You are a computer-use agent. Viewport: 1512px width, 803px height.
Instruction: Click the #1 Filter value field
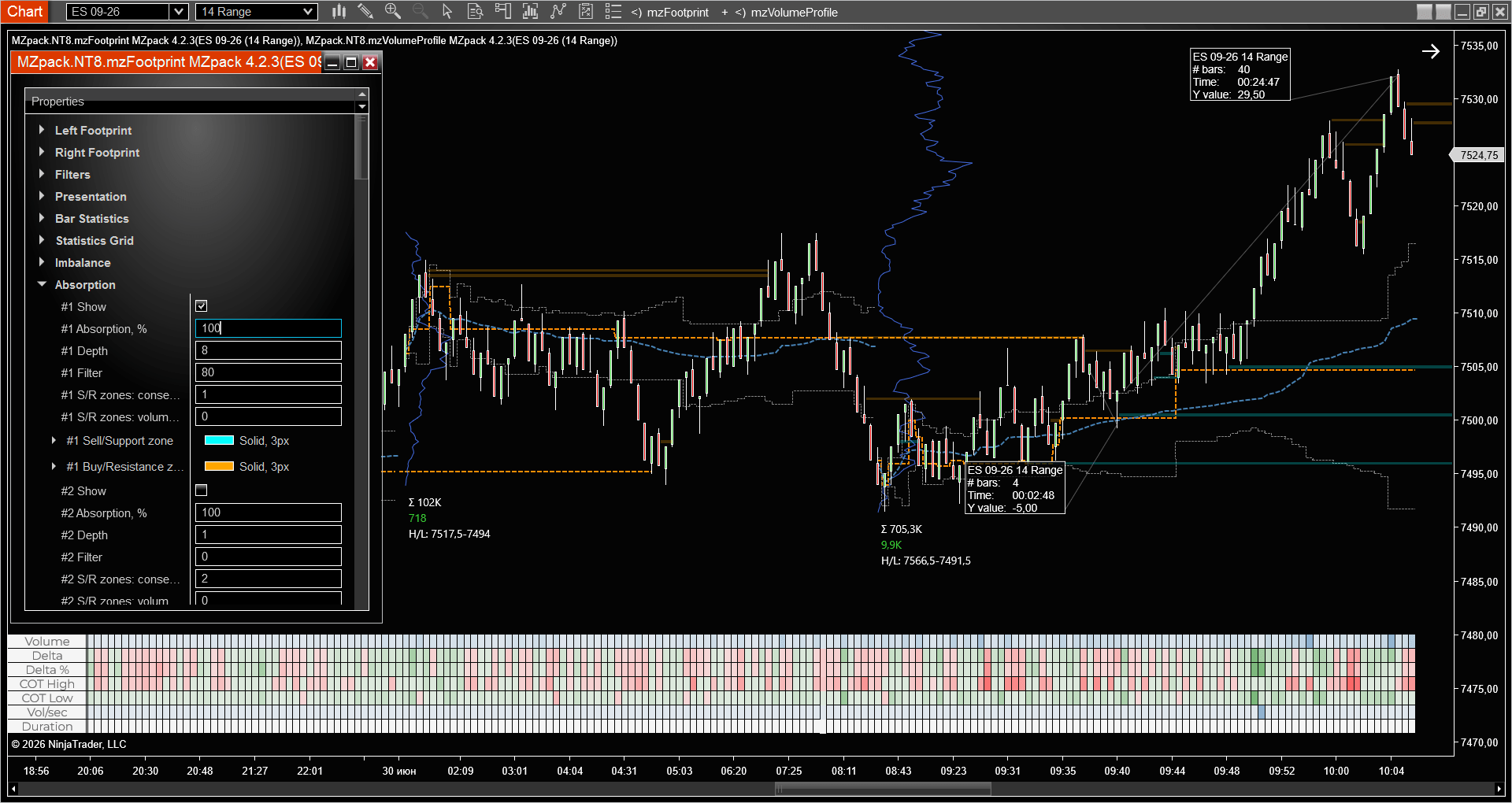coord(269,372)
